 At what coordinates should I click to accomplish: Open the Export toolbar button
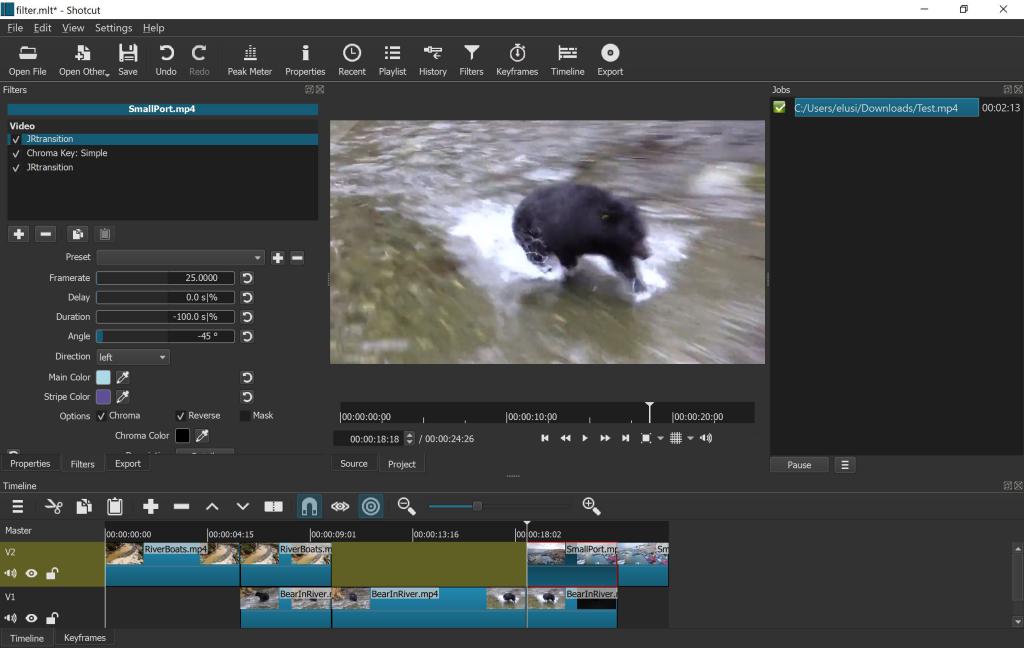pyautogui.click(x=609, y=59)
